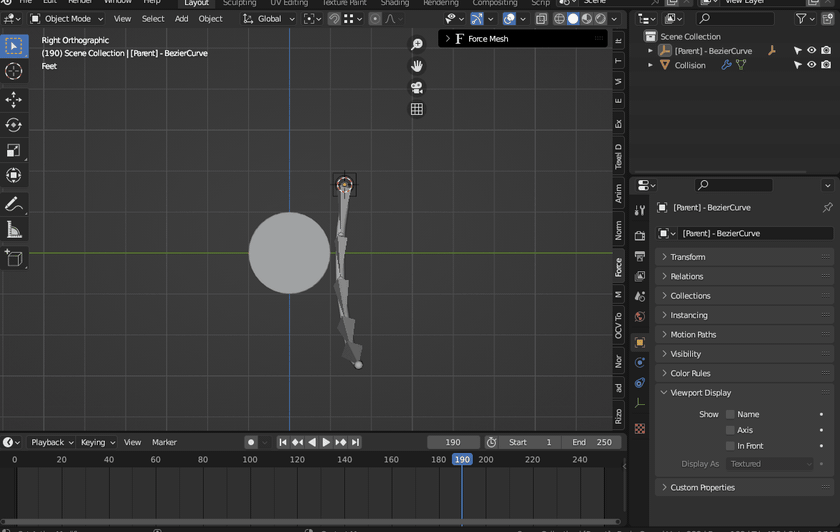Choose the Move tool
840x532 pixels.
(13, 100)
